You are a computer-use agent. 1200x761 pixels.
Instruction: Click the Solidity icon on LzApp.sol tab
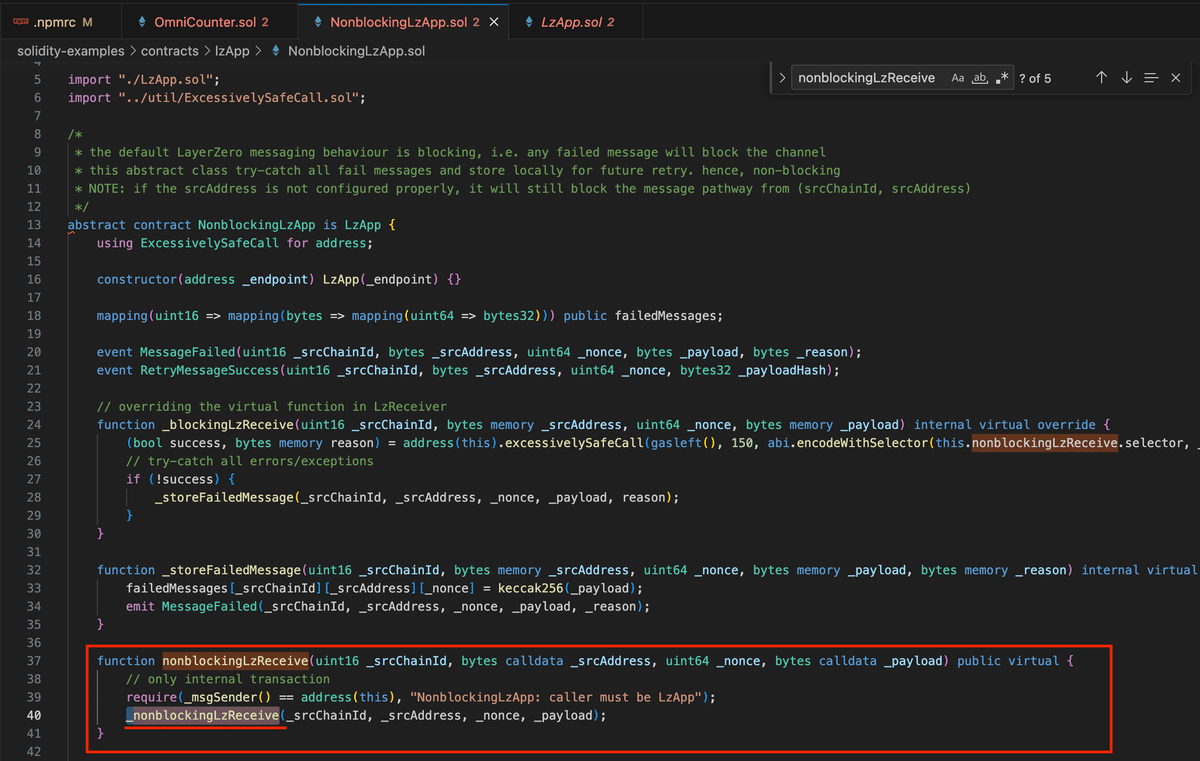click(529, 22)
